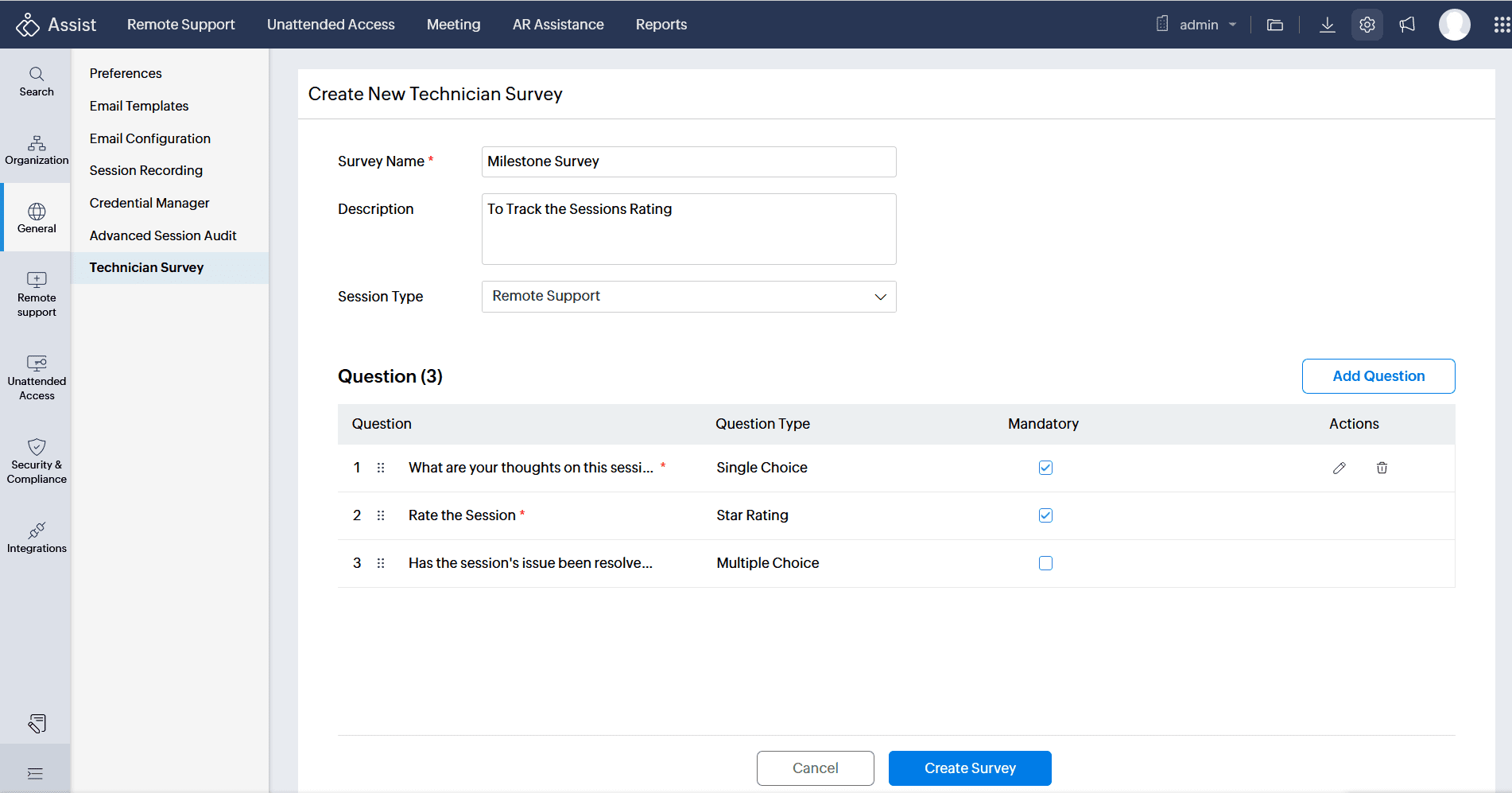This screenshot has width=1512, height=793.
Task: Delete question 1 using the trash icon
Action: pyautogui.click(x=1382, y=468)
